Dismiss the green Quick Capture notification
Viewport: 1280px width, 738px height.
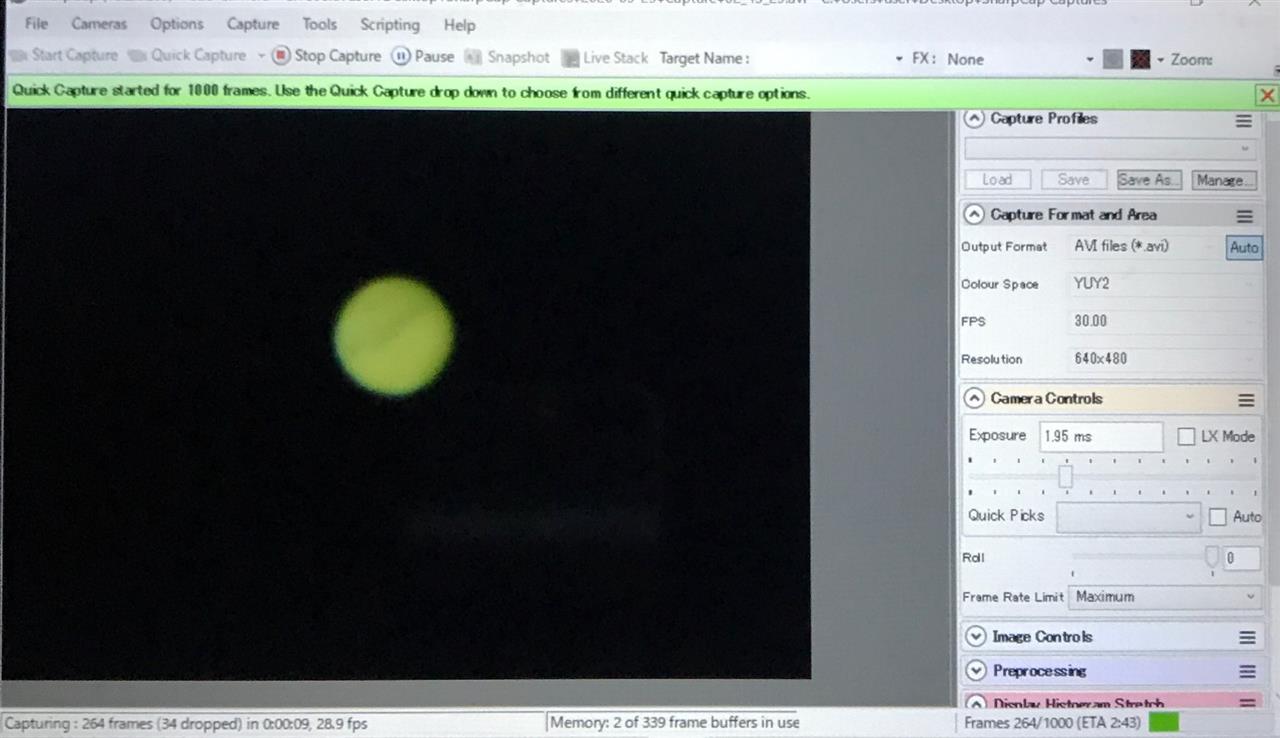point(1267,95)
